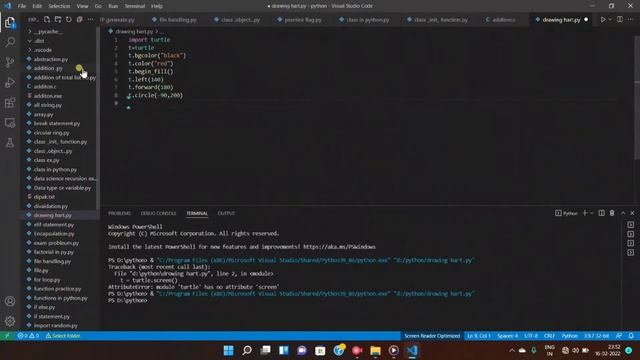Refresh the Explorer file list
This screenshot has width=640, height=360.
tap(69, 20)
